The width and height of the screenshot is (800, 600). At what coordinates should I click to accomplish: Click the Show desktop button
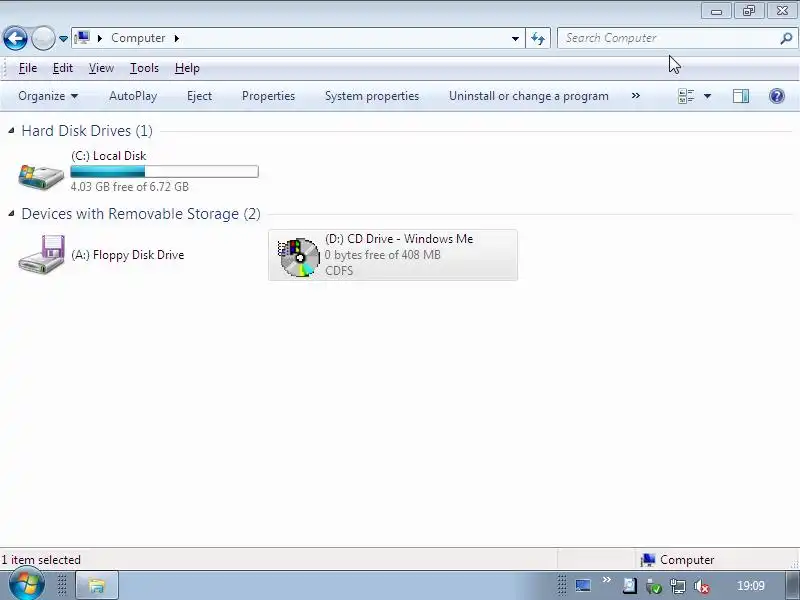793,586
